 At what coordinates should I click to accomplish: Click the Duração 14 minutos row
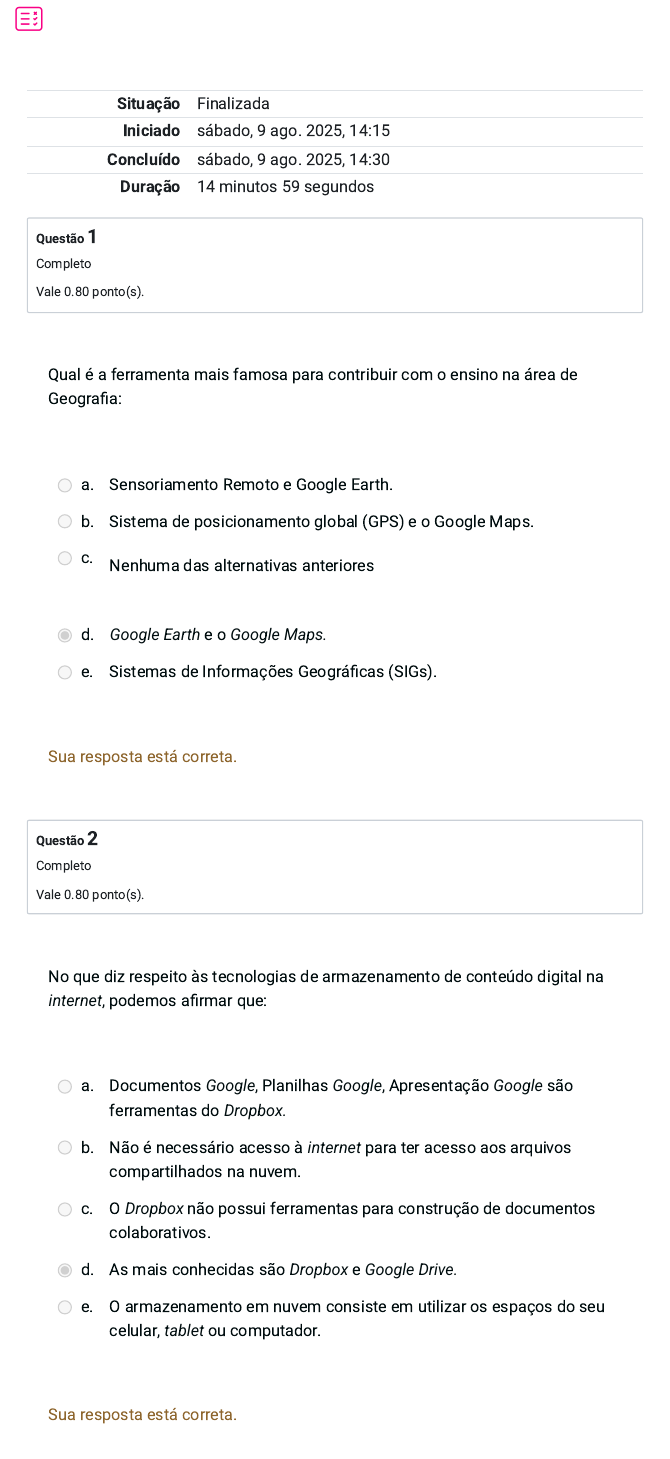[x=335, y=187]
